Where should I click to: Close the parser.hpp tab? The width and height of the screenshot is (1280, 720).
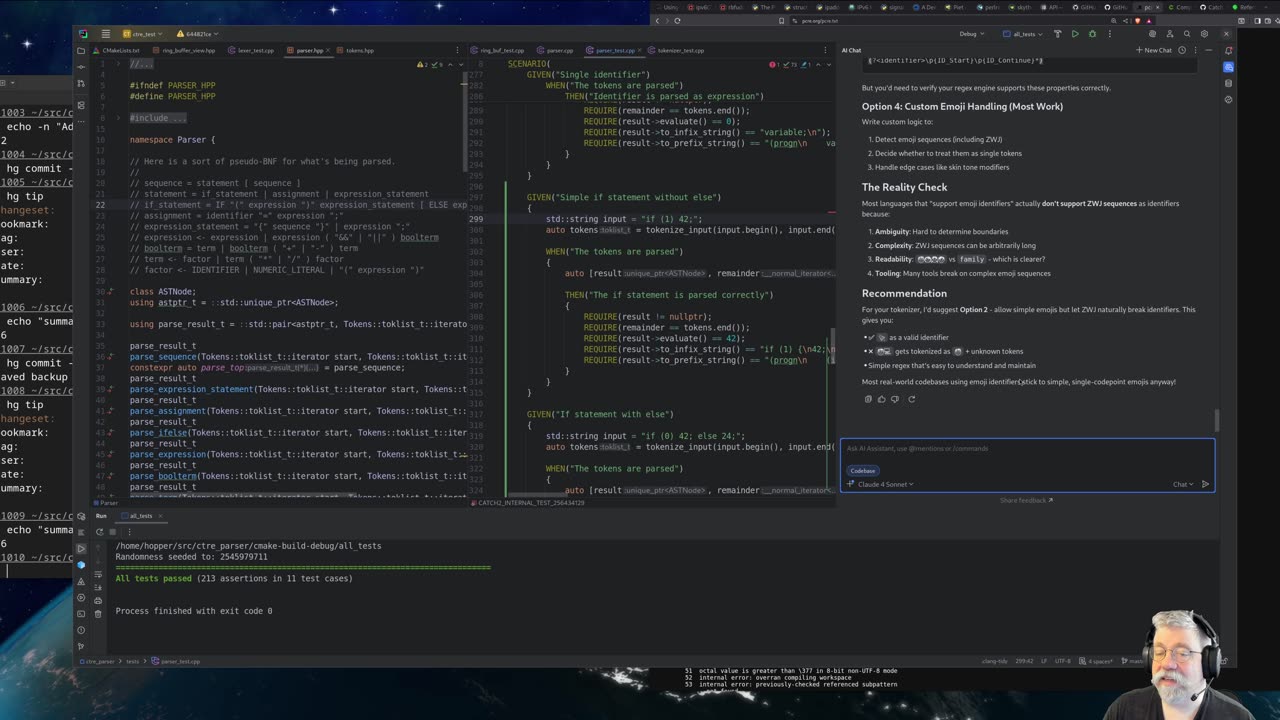[330, 50]
